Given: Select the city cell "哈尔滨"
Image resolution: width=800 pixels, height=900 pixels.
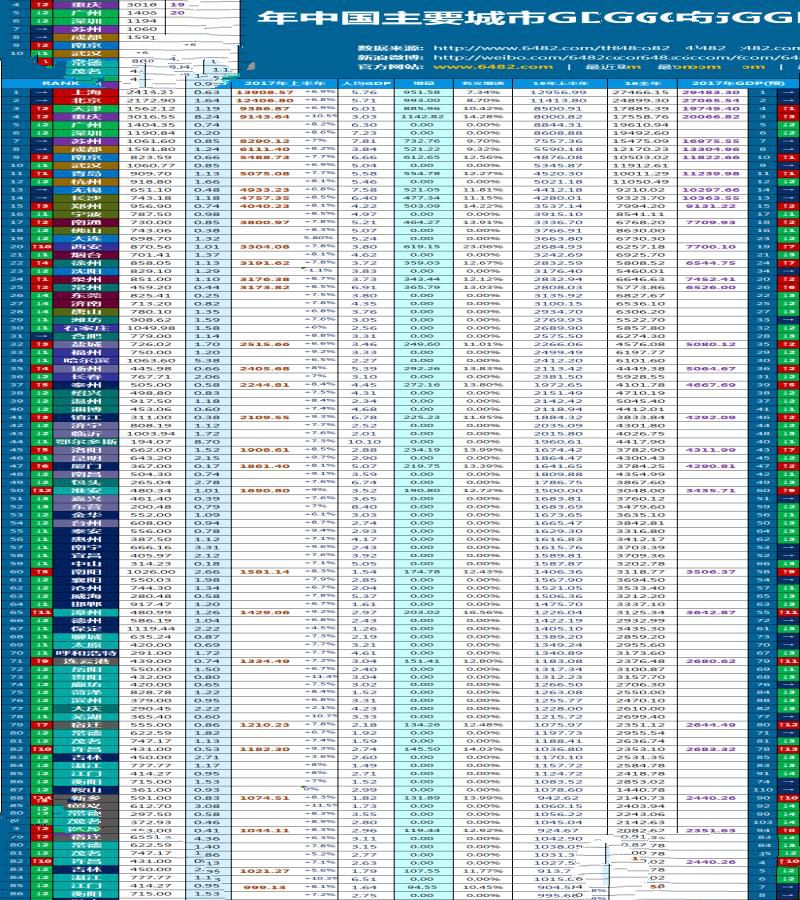Looking at the screenshot, I should click(86, 360).
